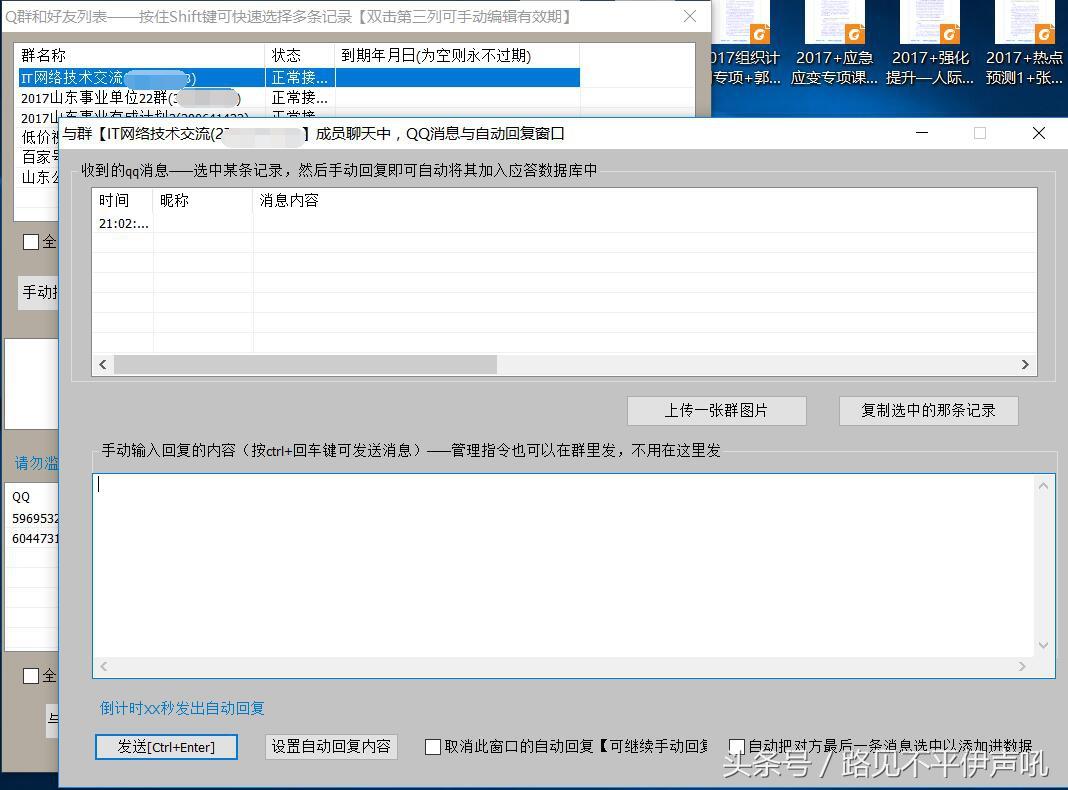
Task: Click 上传一张群图片 button
Action: point(717,411)
